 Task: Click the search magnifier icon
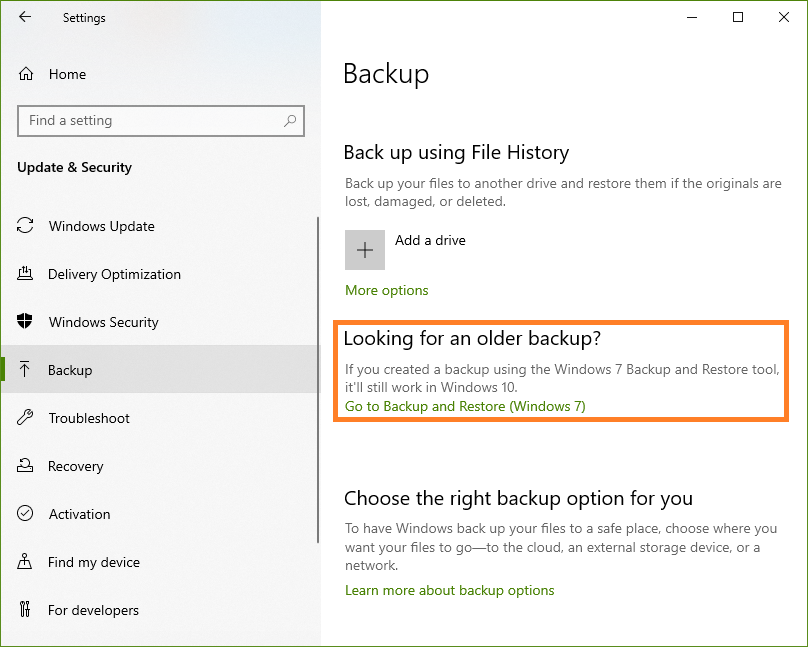290,121
